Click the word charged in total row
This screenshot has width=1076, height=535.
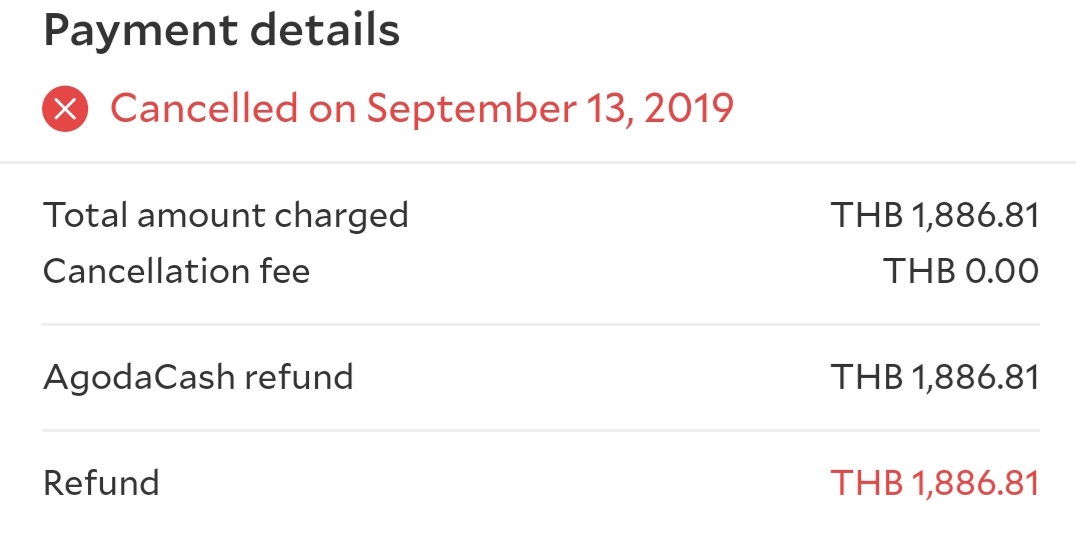[341, 216]
